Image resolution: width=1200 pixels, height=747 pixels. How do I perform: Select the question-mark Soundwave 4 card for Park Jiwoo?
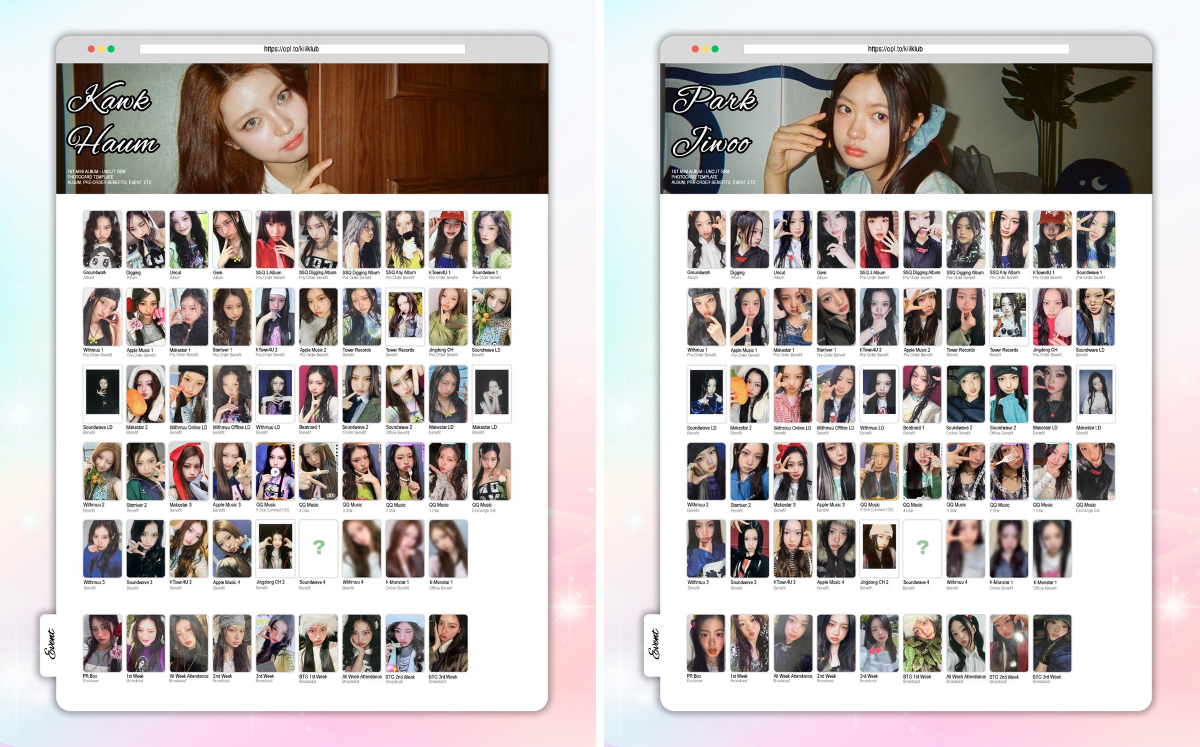point(922,549)
